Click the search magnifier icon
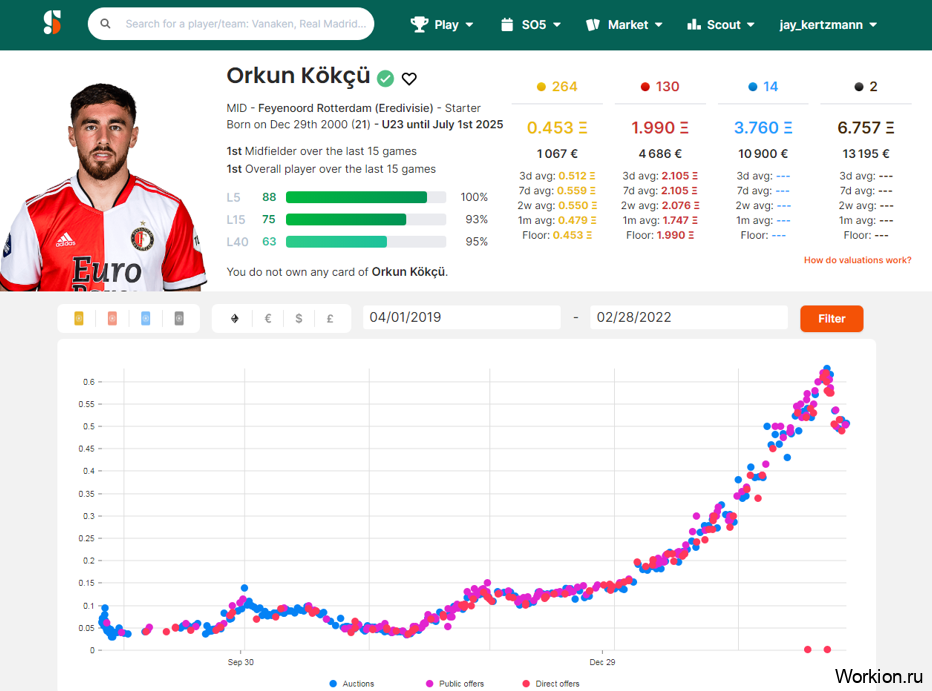 point(105,24)
